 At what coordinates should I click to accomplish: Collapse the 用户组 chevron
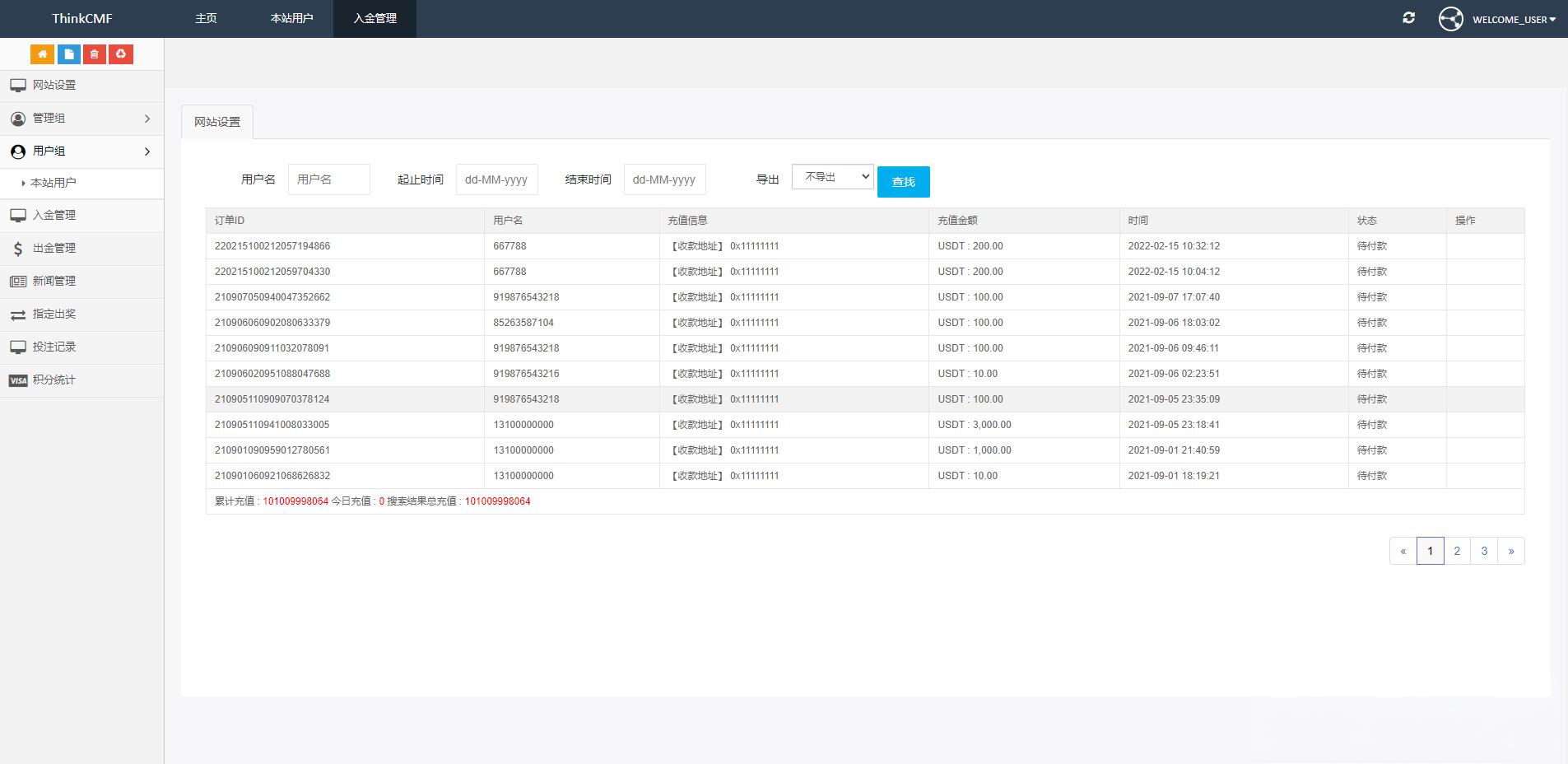(147, 151)
